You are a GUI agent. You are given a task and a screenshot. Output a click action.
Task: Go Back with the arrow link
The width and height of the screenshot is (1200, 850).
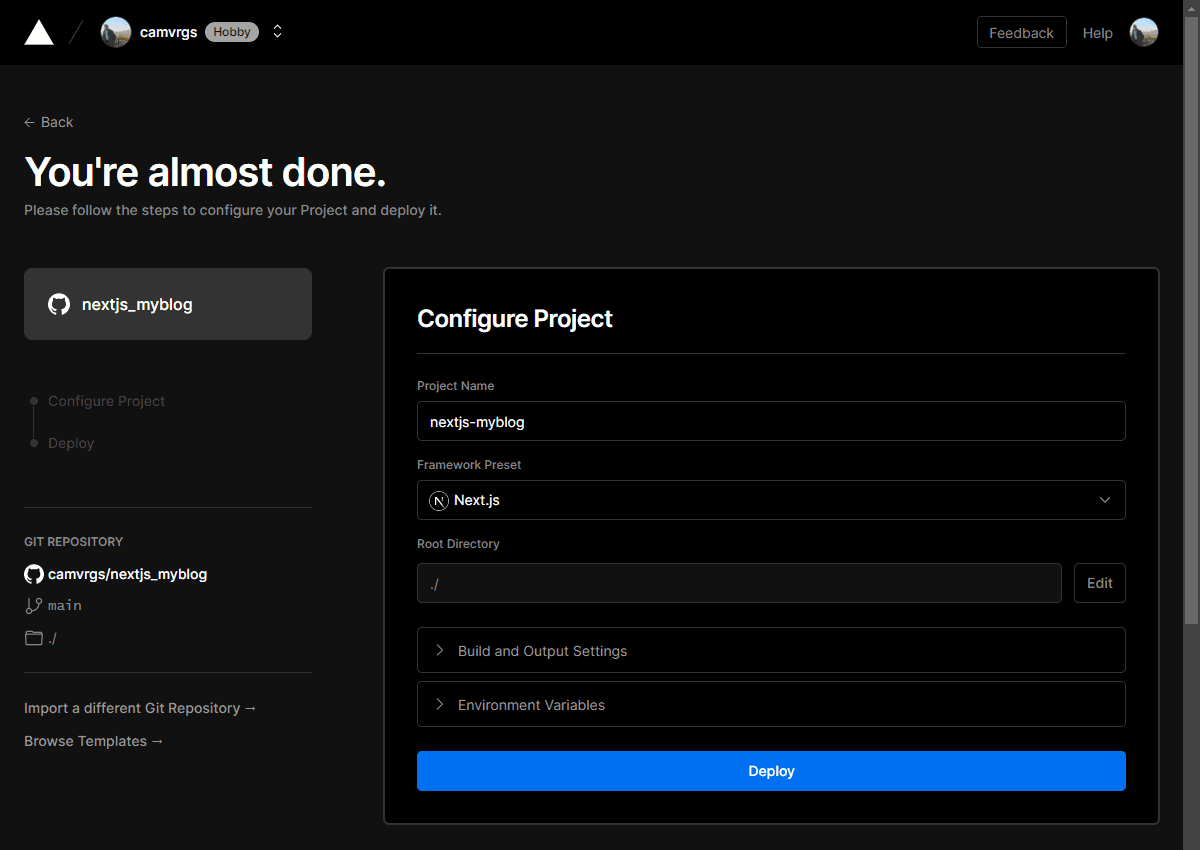pos(49,122)
